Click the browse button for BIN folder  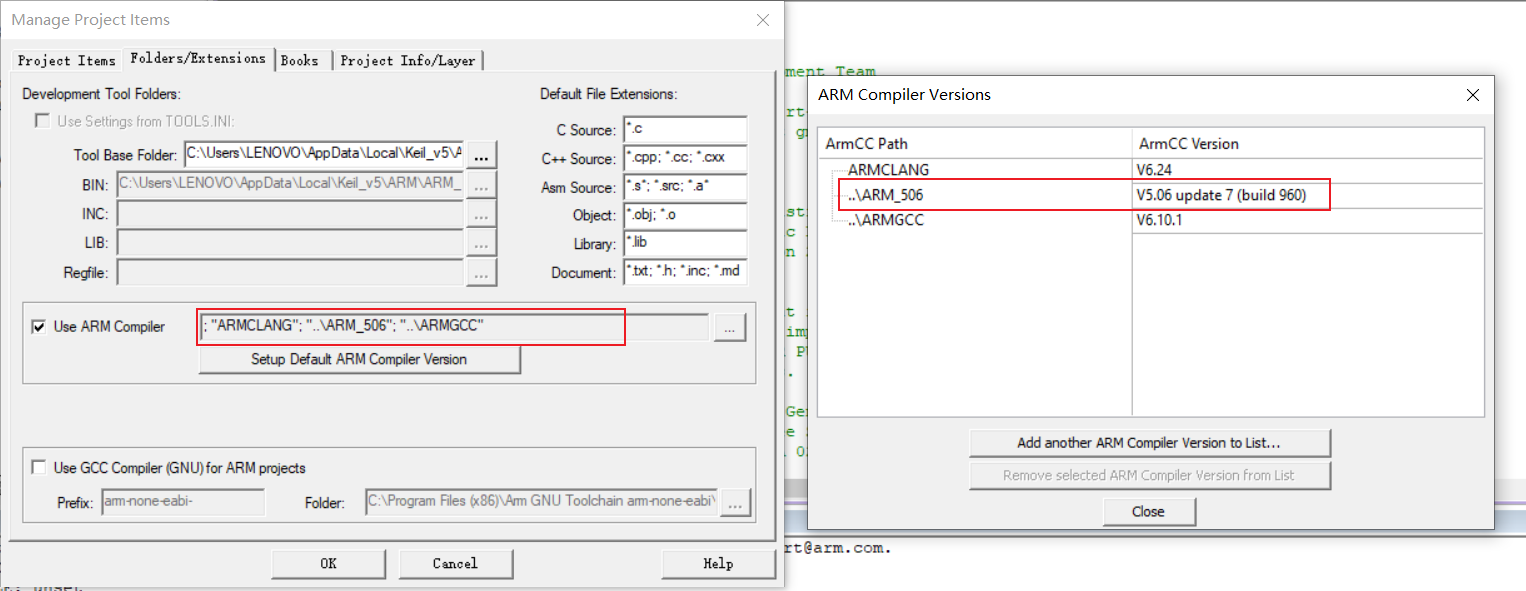click(x=482, y=184)
